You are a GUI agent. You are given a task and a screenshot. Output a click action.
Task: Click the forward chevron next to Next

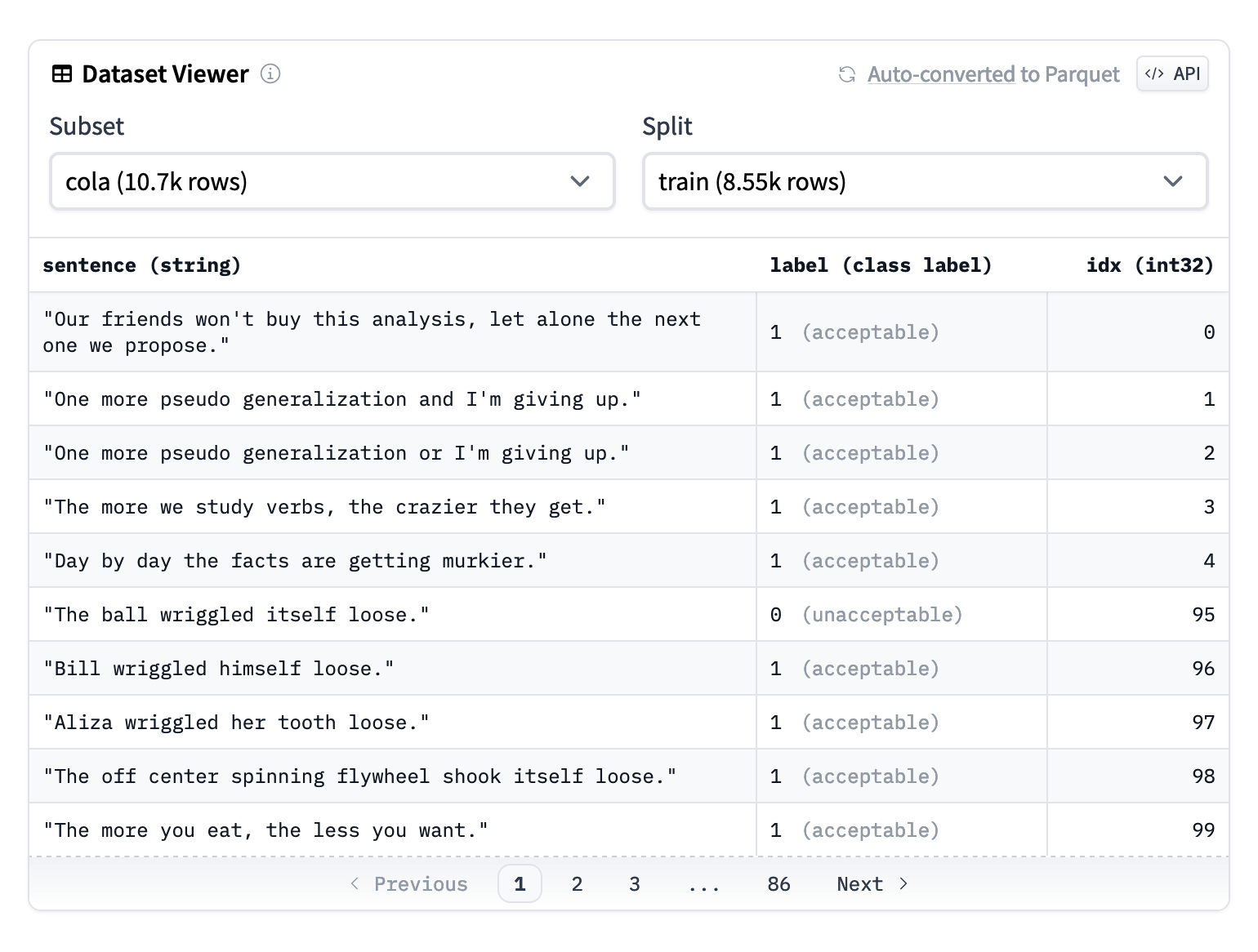903,883
